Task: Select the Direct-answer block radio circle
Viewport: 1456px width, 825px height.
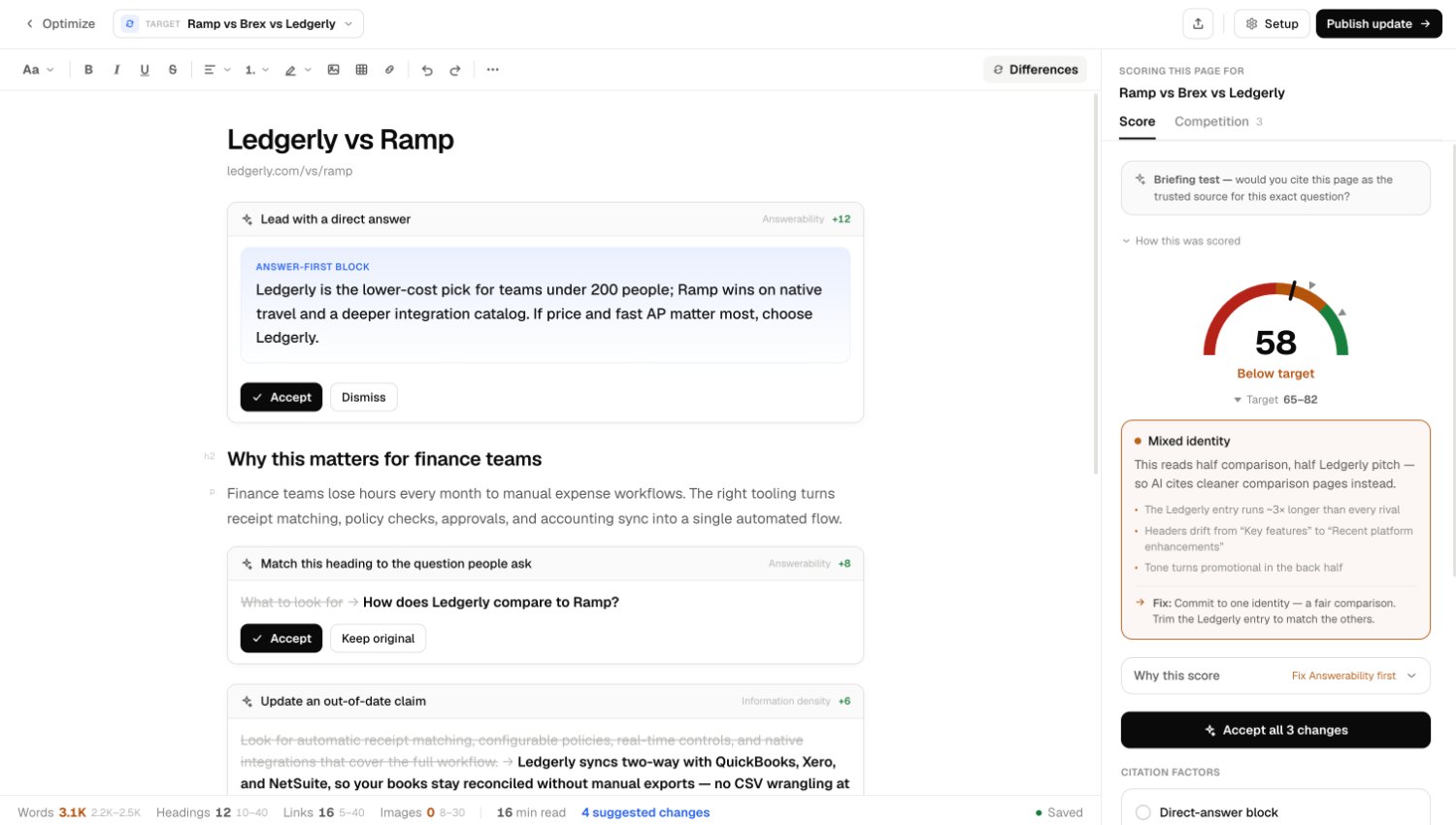Action: coord(1143,812)
